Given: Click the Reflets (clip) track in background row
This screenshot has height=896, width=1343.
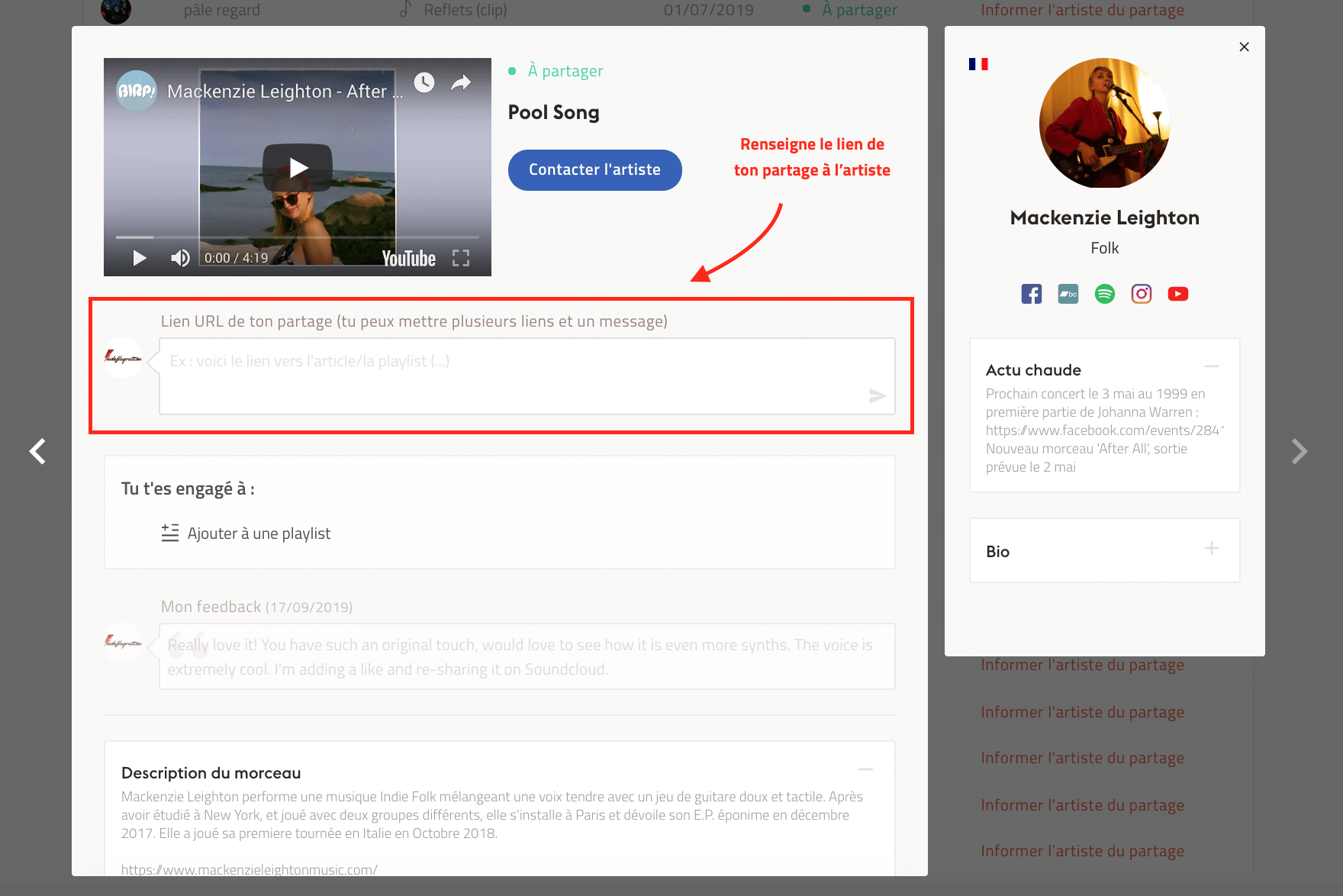Looking at the screenshot, I should (465, 10).
